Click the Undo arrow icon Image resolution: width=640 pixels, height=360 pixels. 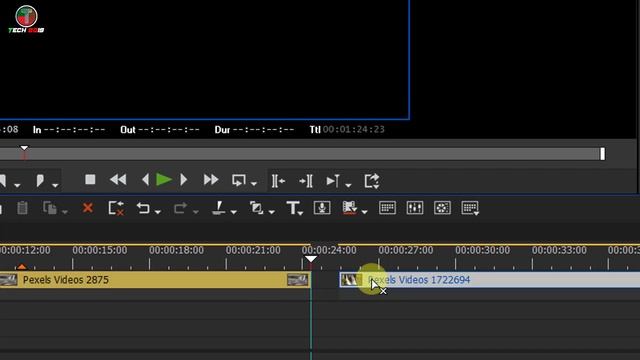(143, 208)
